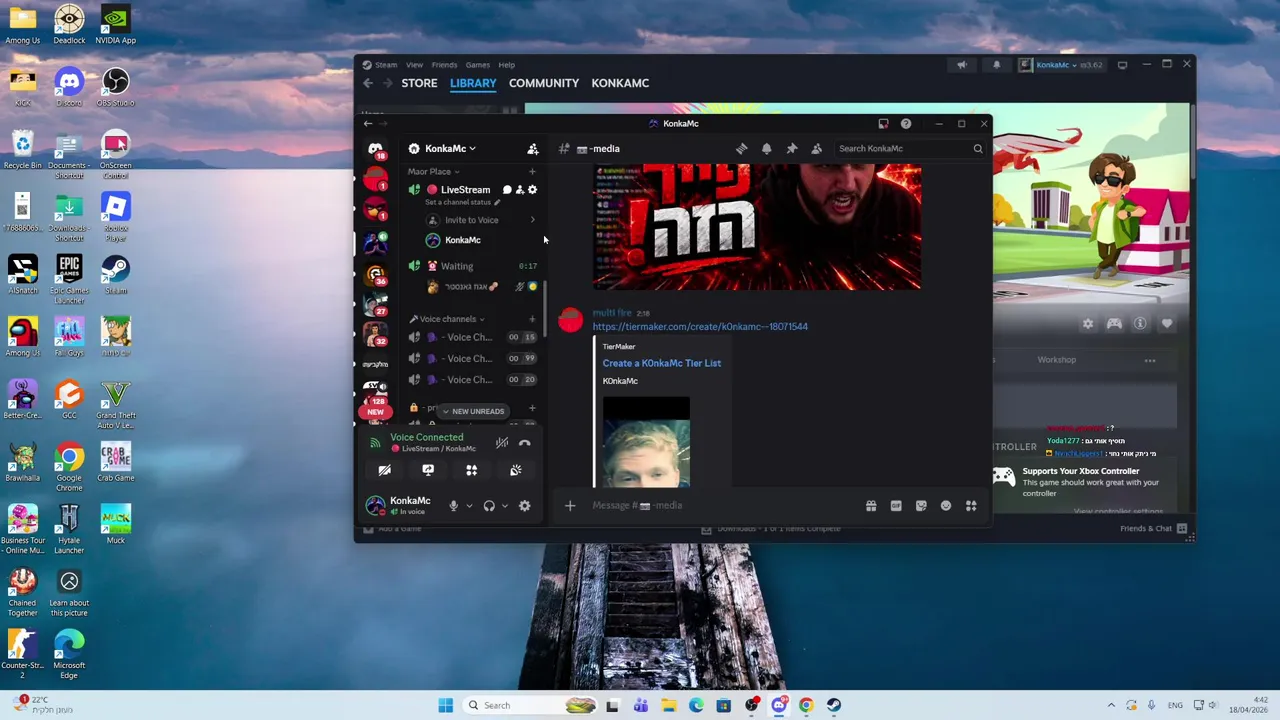Image resolution: width=1280 pixels, height=720 pixels.
Task: Show pinned messages in media channel
Action: pos(791,148)
